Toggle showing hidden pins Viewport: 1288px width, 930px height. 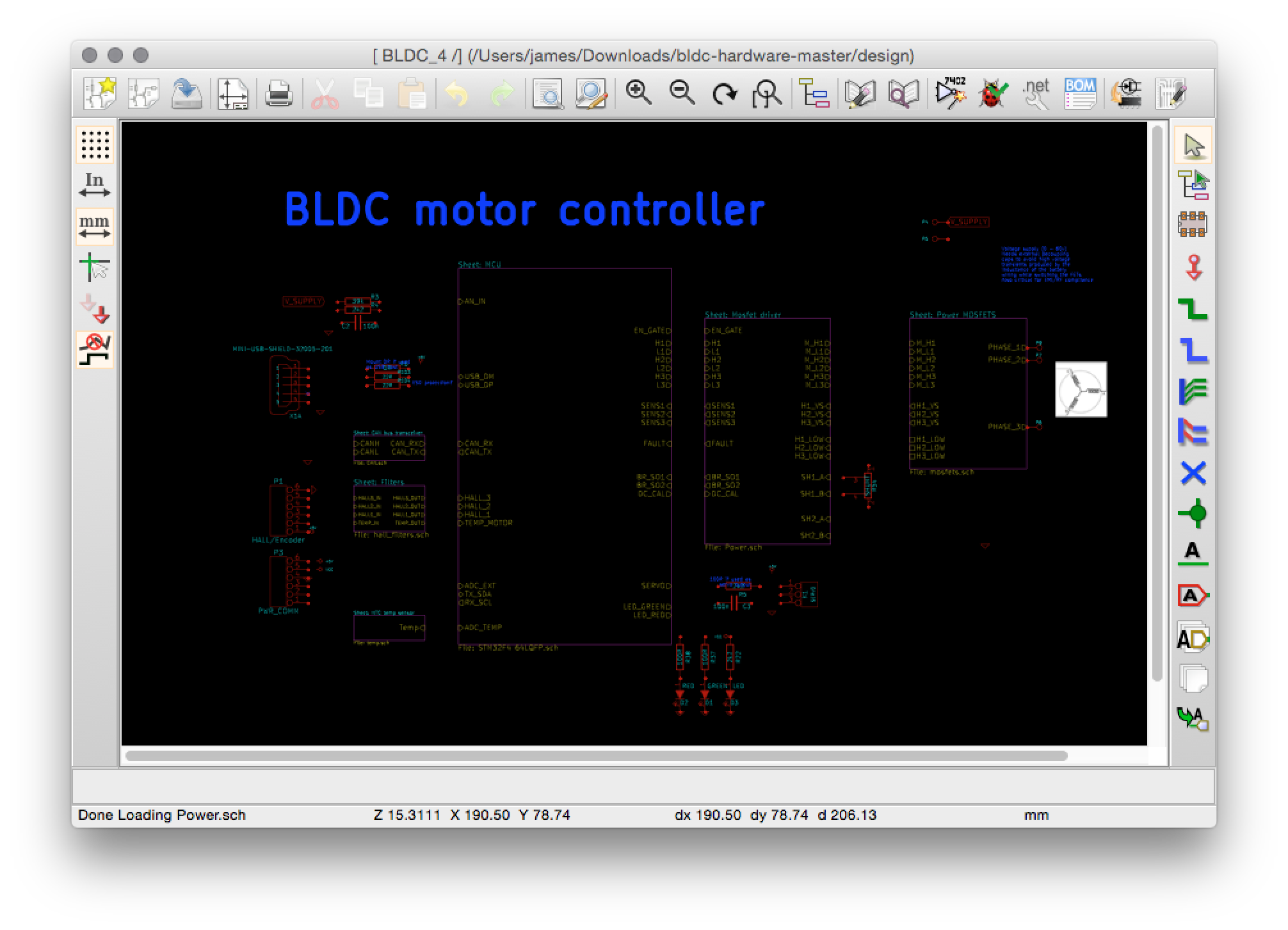point(95,308)
